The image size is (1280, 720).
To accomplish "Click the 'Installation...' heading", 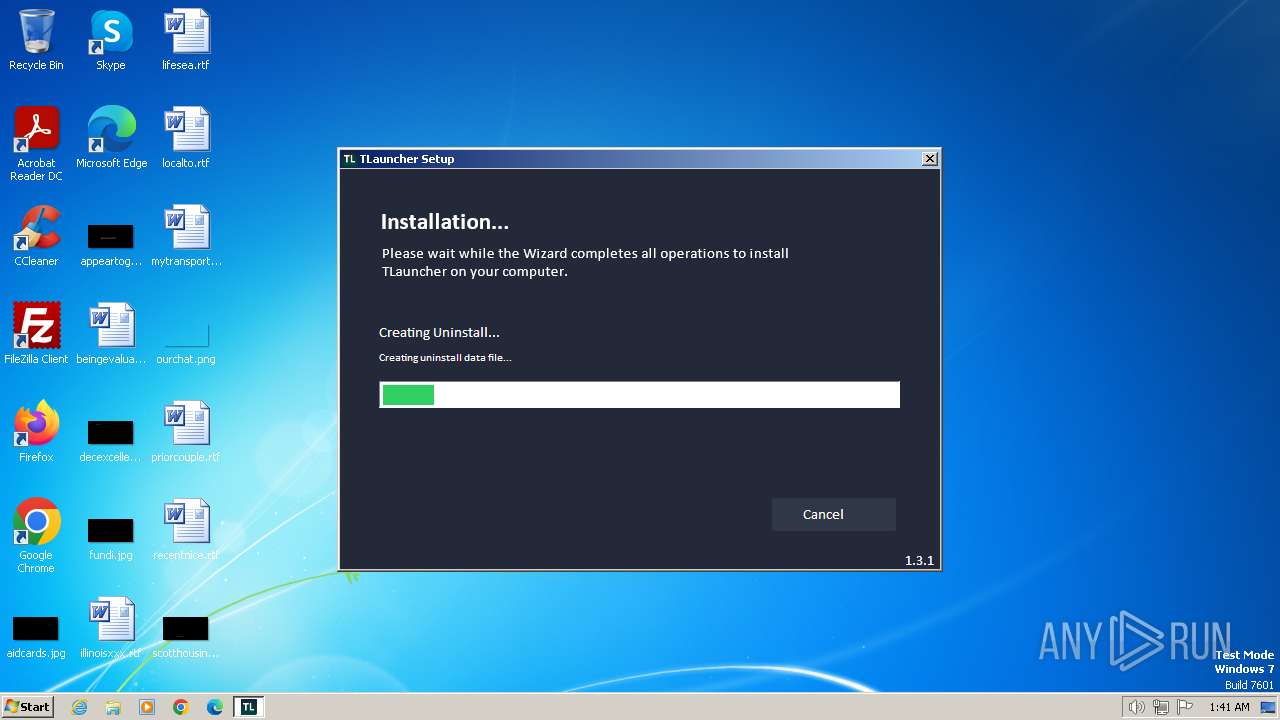I will pos(445,222).
